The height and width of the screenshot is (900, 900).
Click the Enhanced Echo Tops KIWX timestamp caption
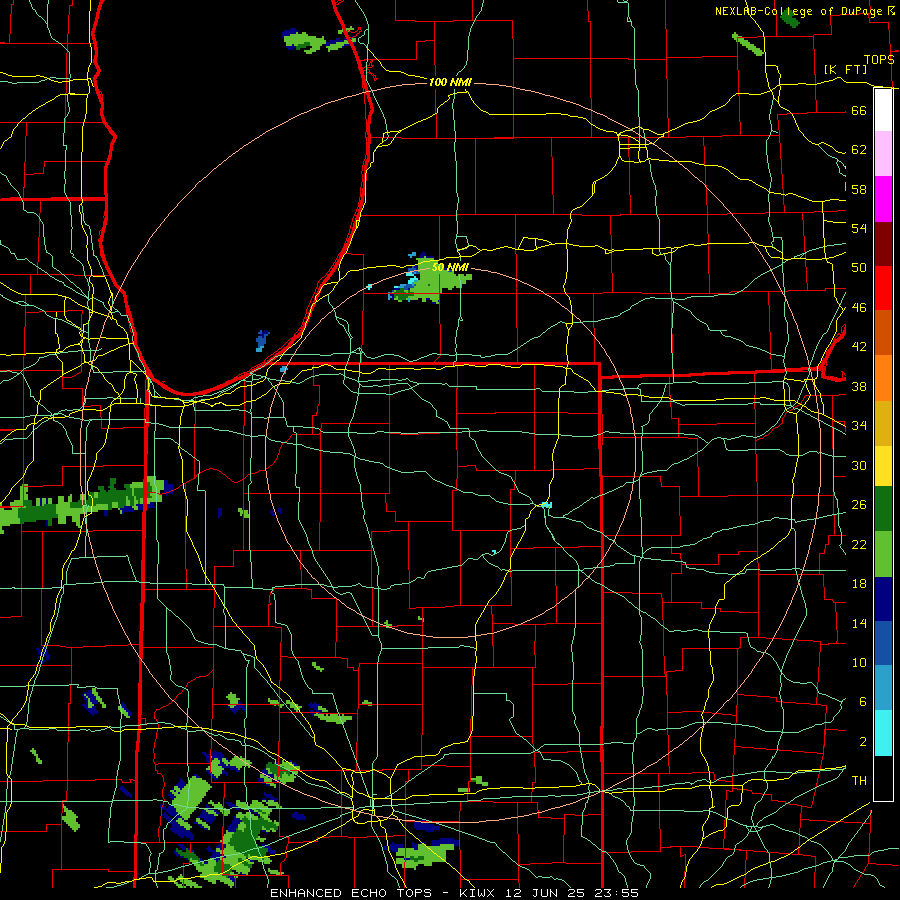454,893
